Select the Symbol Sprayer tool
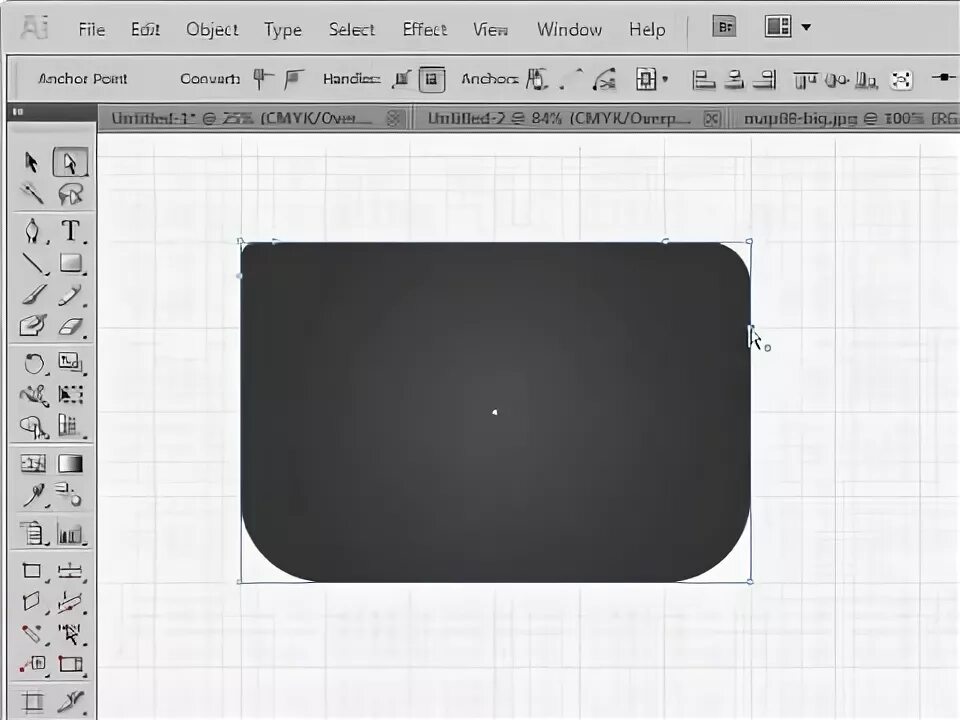 [33, 533]
